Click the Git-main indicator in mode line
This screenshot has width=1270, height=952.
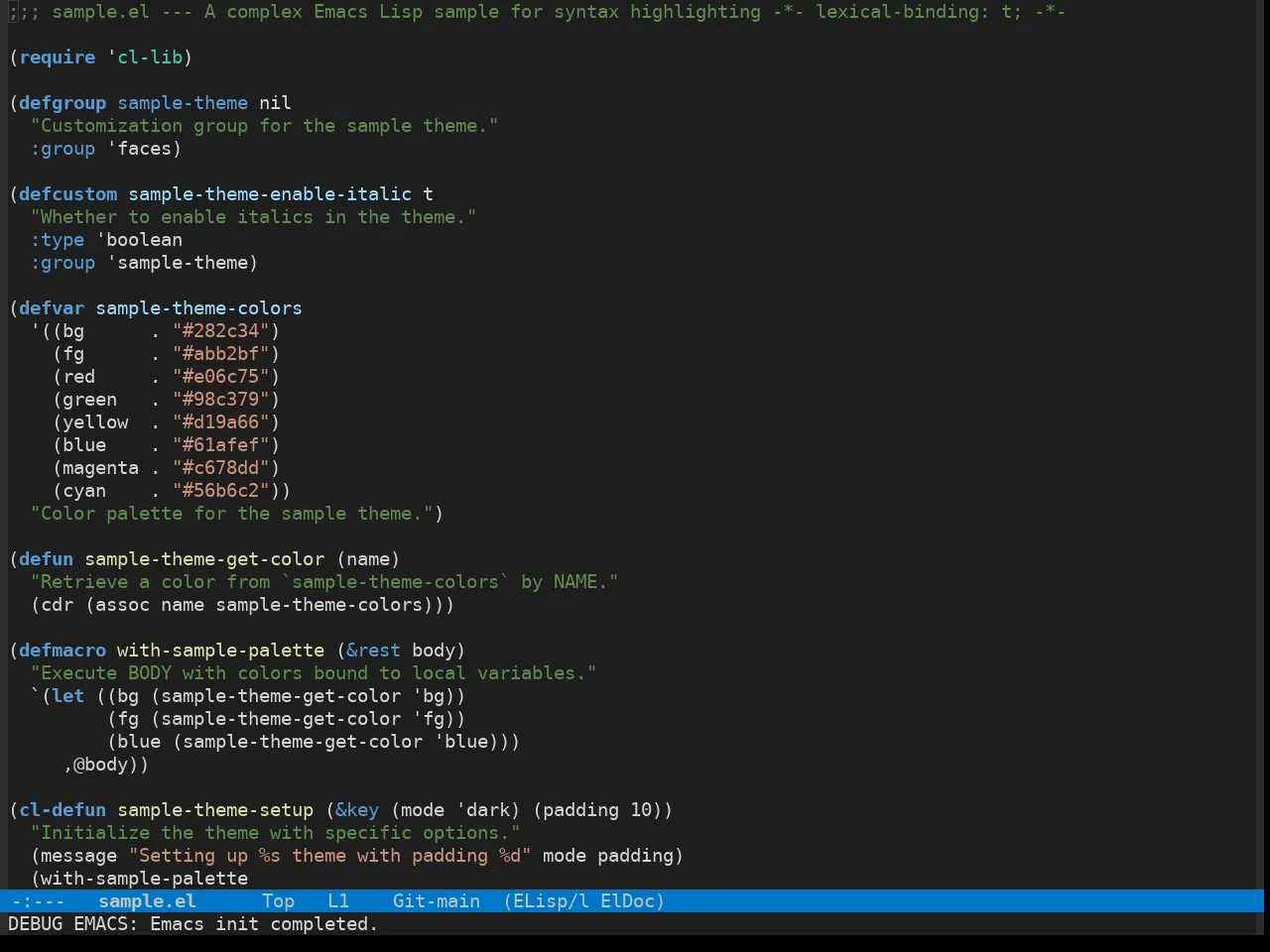[437, 900]
